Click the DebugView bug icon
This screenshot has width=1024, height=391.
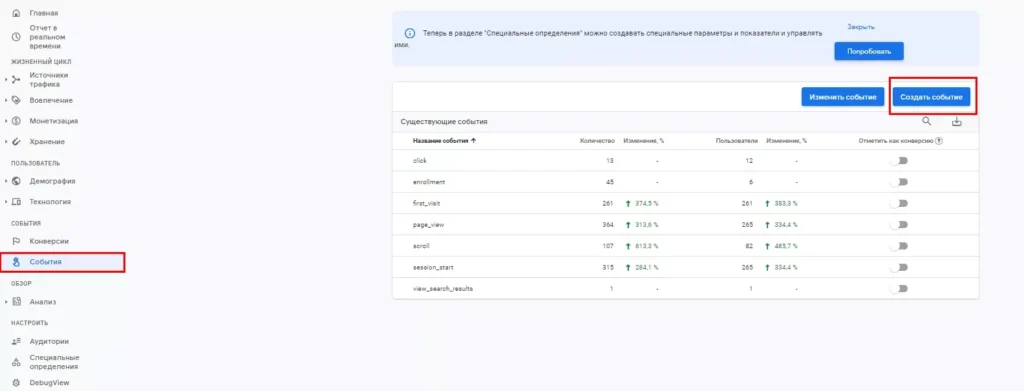coord(16,383)
